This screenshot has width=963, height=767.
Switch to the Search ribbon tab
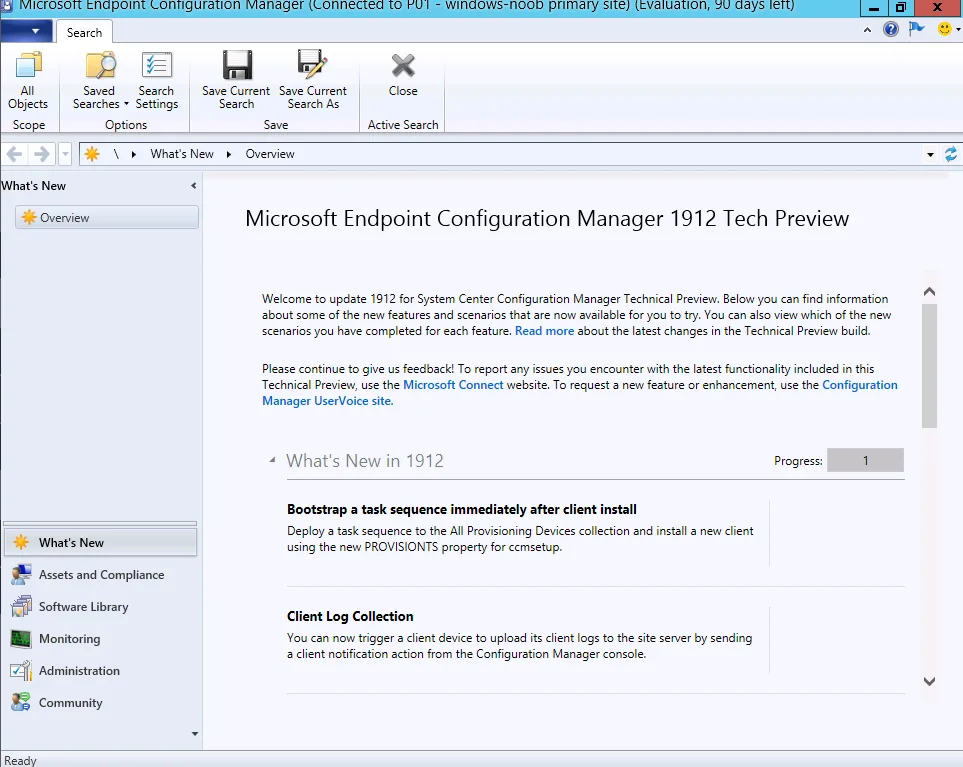tap(84, 32)
